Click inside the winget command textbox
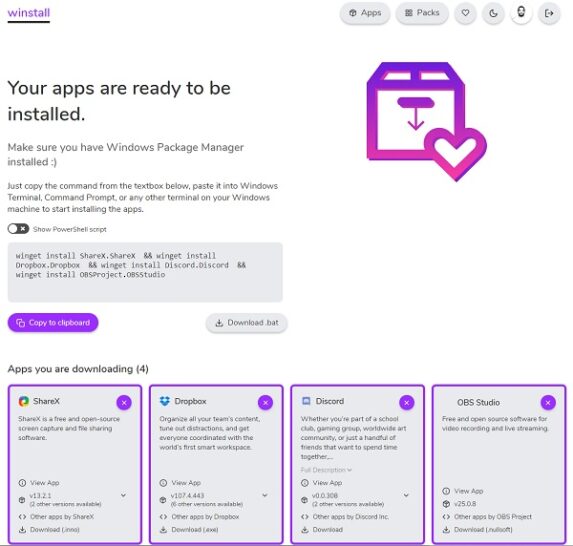 tap(145, 272)
